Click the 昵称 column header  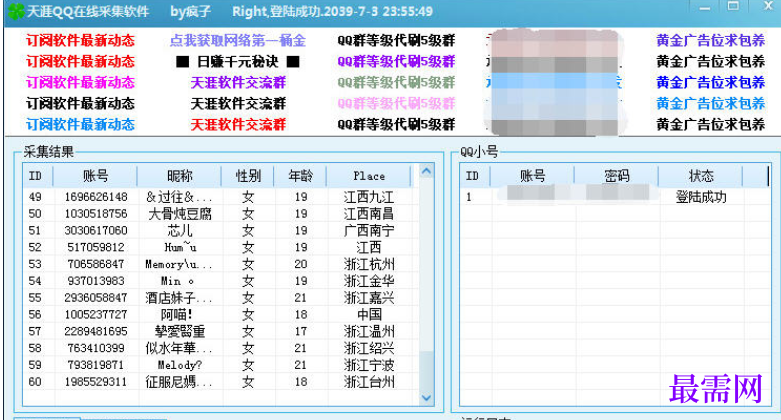point(179,176)
